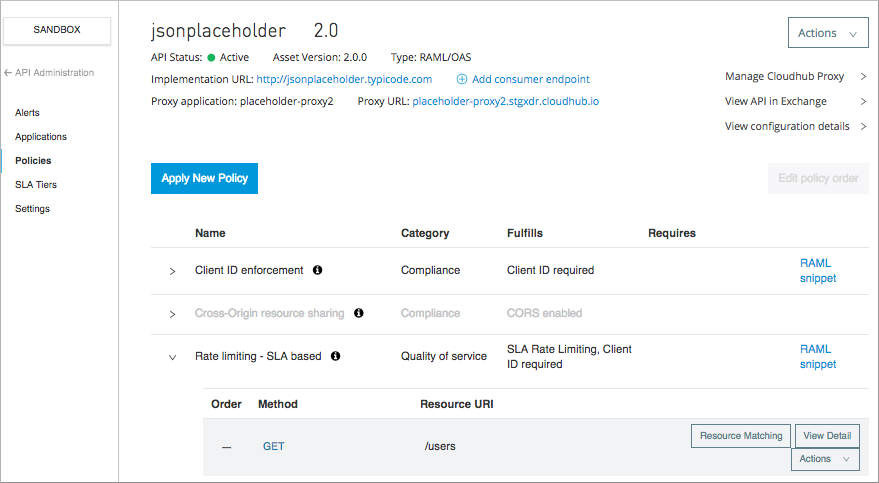Click the /users resource URI
879x483 pixels.
440,447
